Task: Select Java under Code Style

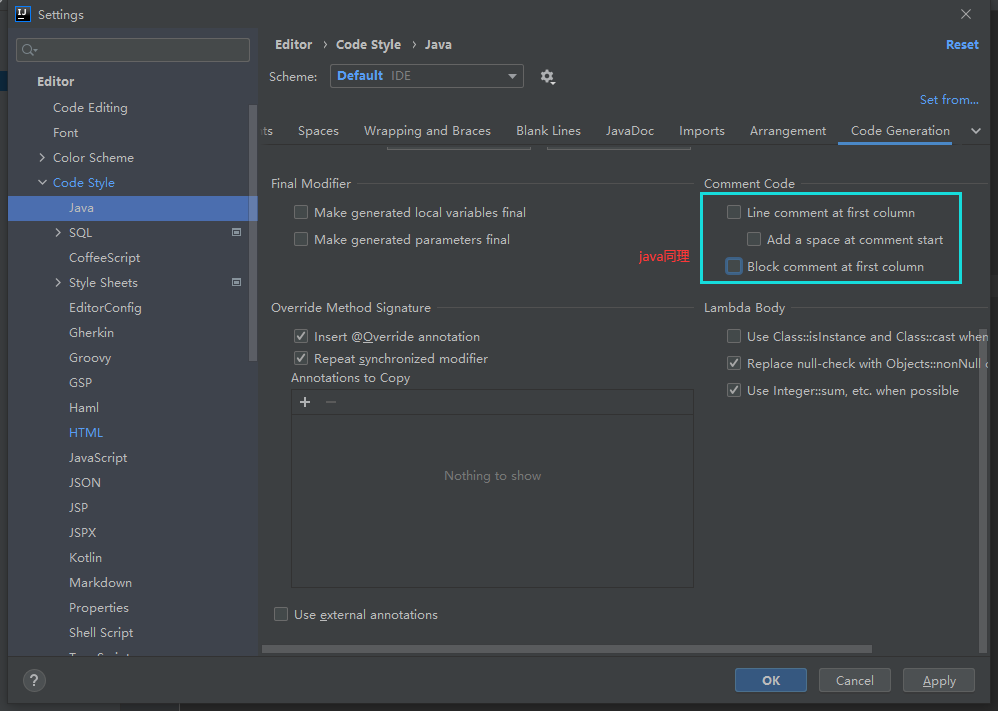Action: tap(132, 208)
